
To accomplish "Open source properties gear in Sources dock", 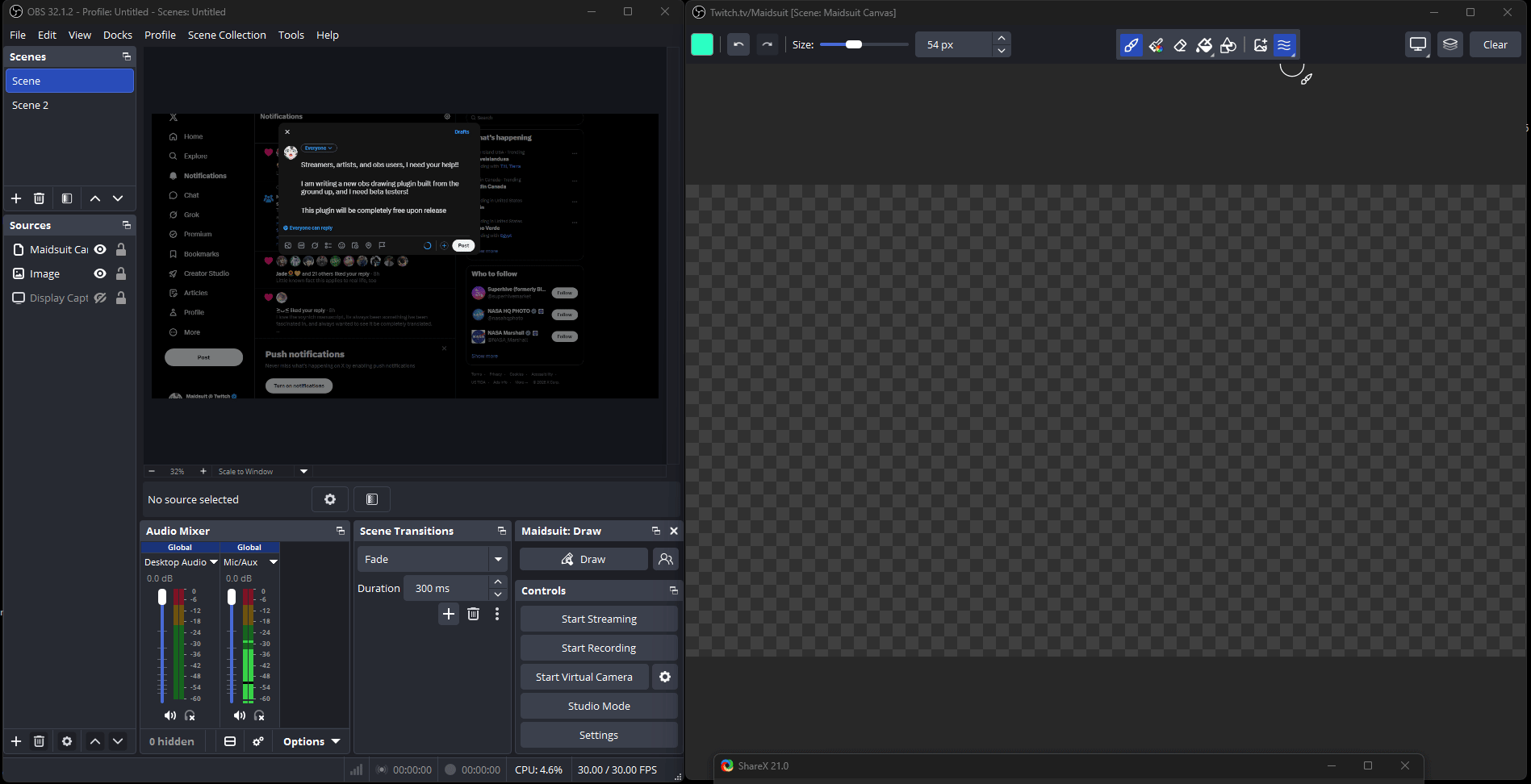I will point(67,741).
